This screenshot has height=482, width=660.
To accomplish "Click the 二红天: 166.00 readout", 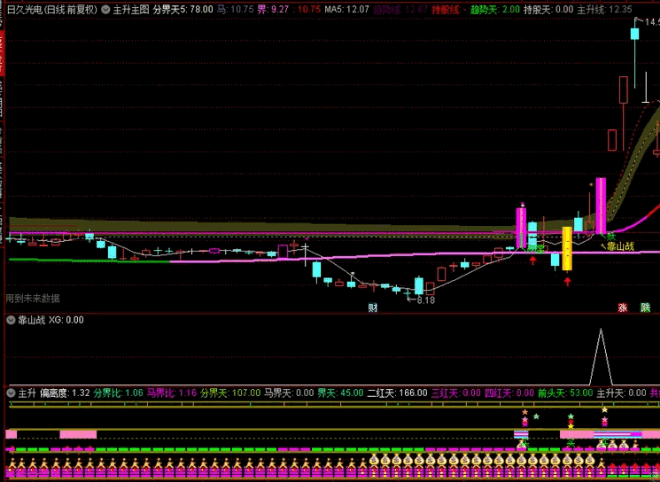I will [397, 393].
